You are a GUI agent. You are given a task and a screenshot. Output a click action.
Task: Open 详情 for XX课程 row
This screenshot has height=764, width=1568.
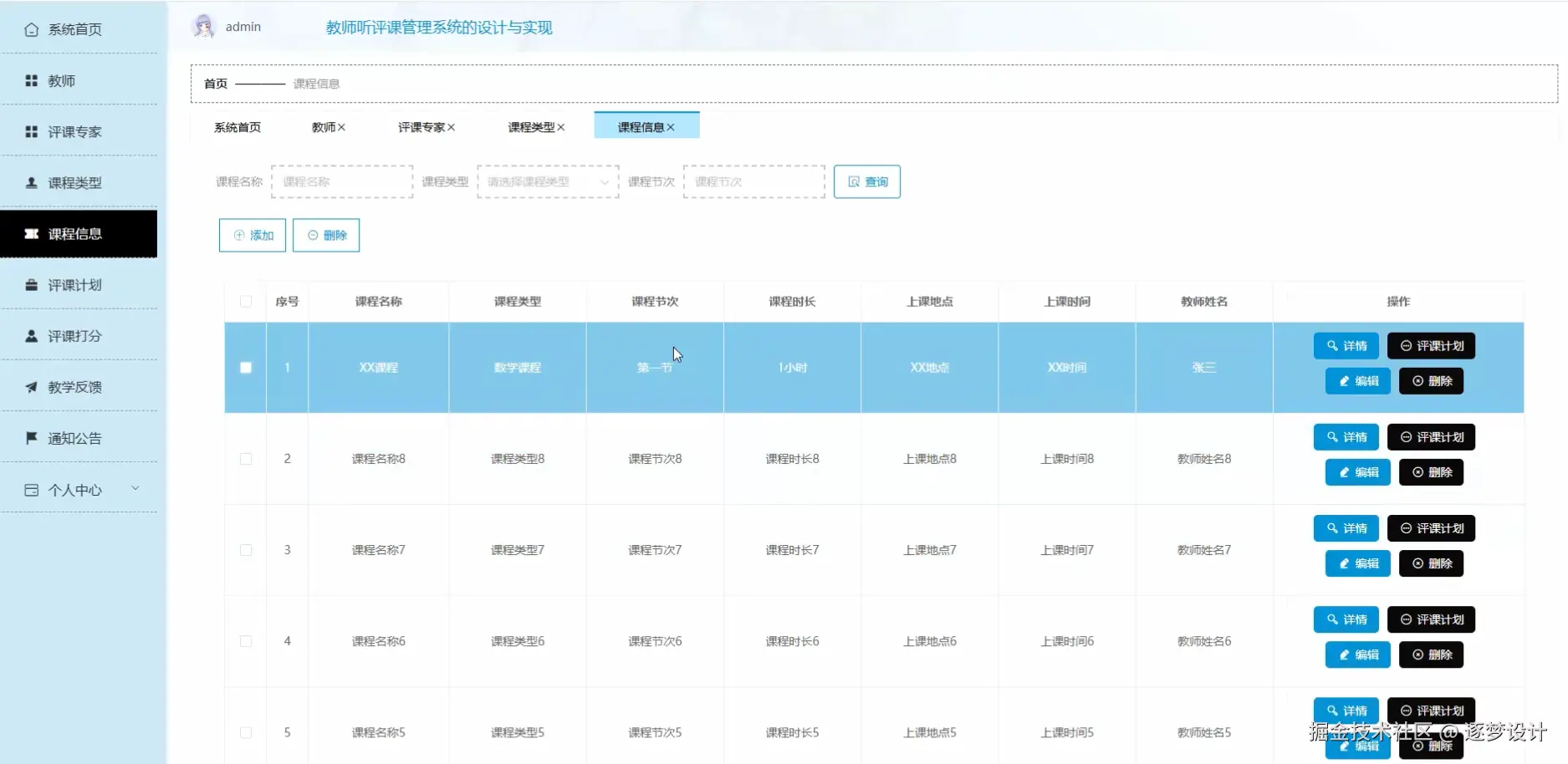1346,346
